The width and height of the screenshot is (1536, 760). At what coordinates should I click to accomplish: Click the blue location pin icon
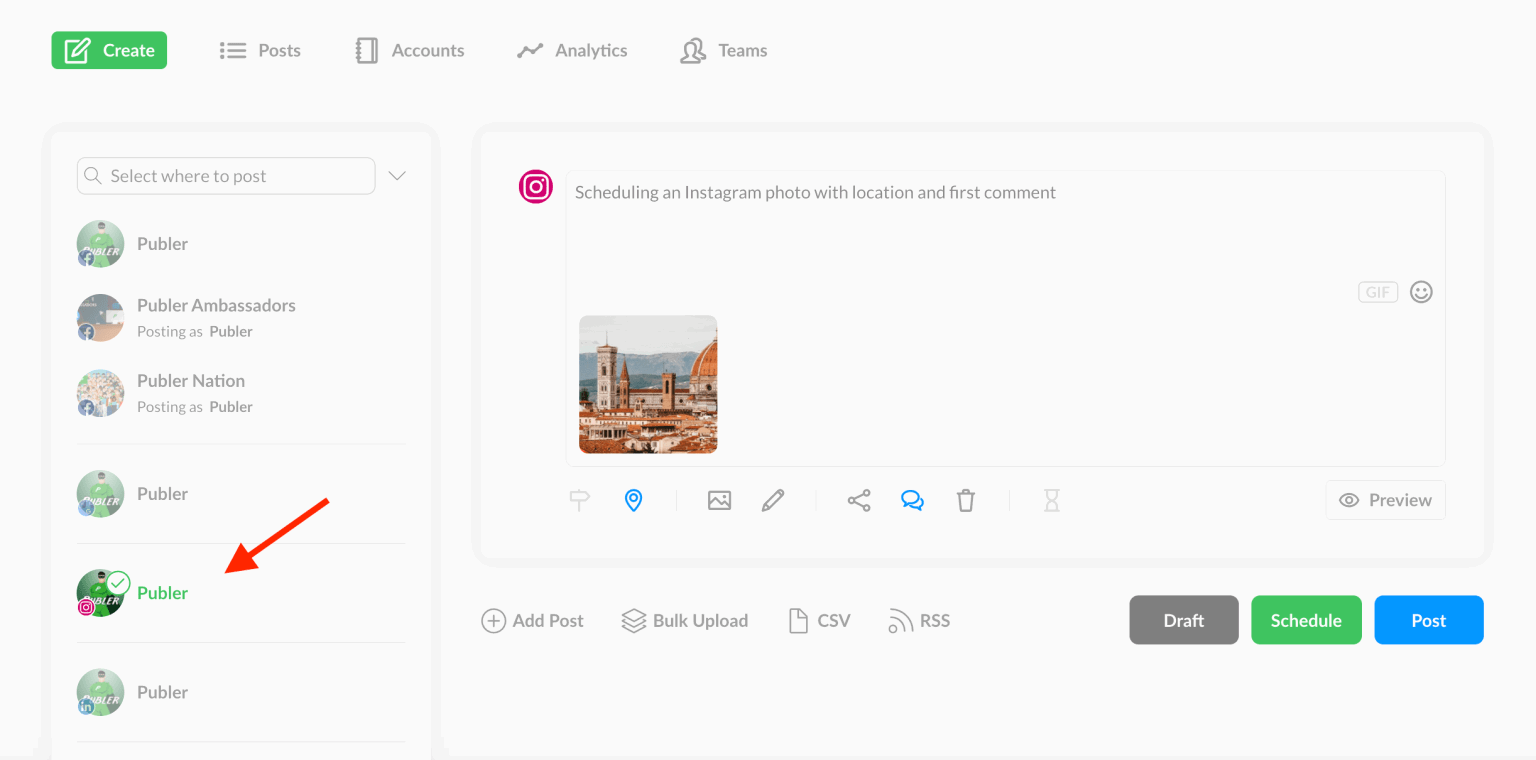pyautogui.click(x=633, y=499)
